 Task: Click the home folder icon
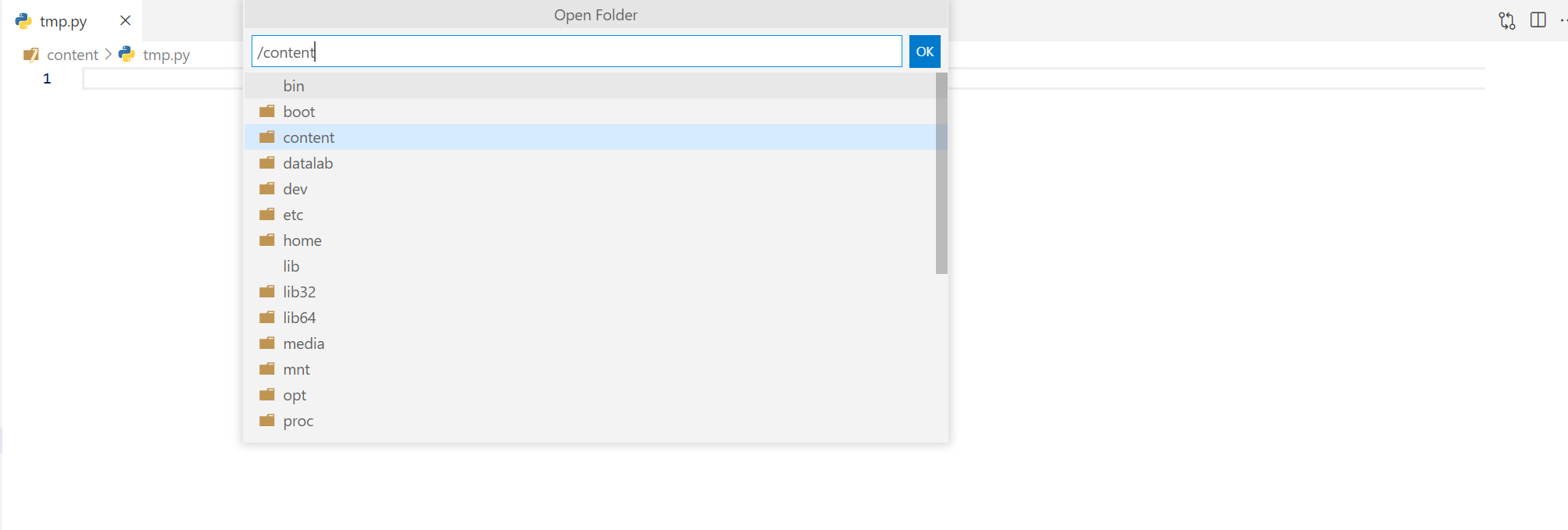pyautogui.click(x=267, y=240)
